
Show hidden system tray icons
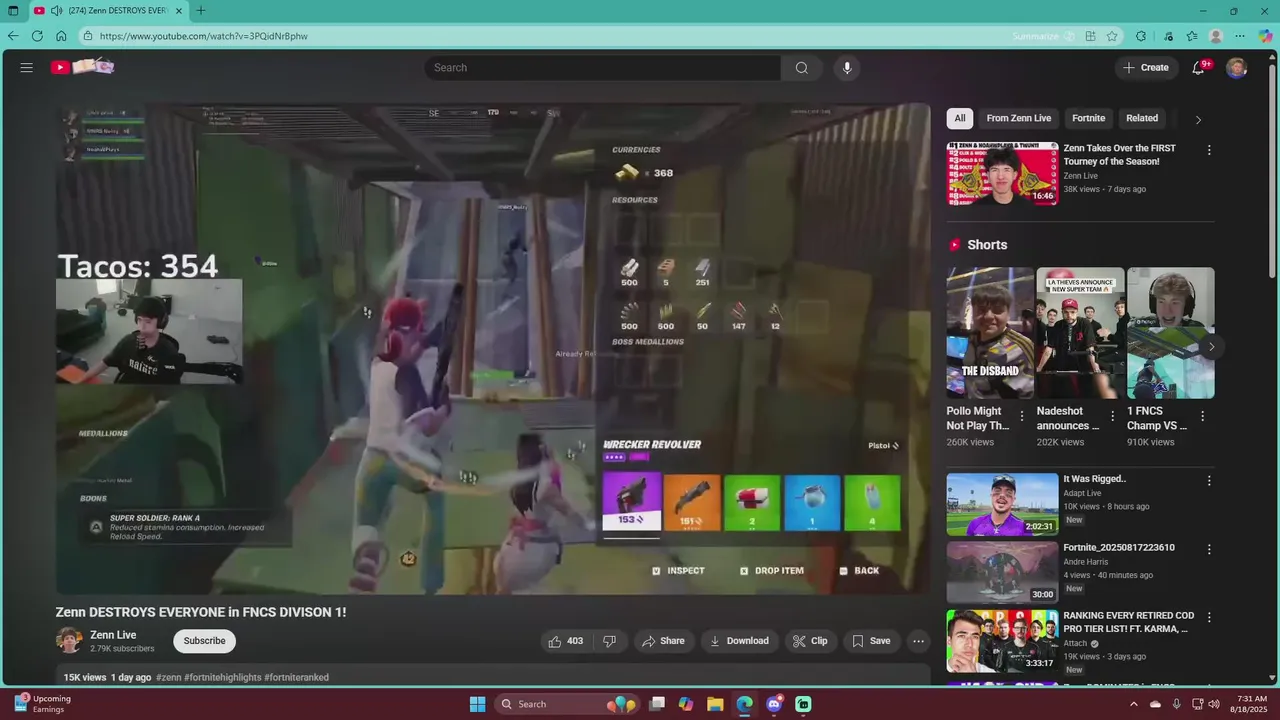click(1133, 704)
